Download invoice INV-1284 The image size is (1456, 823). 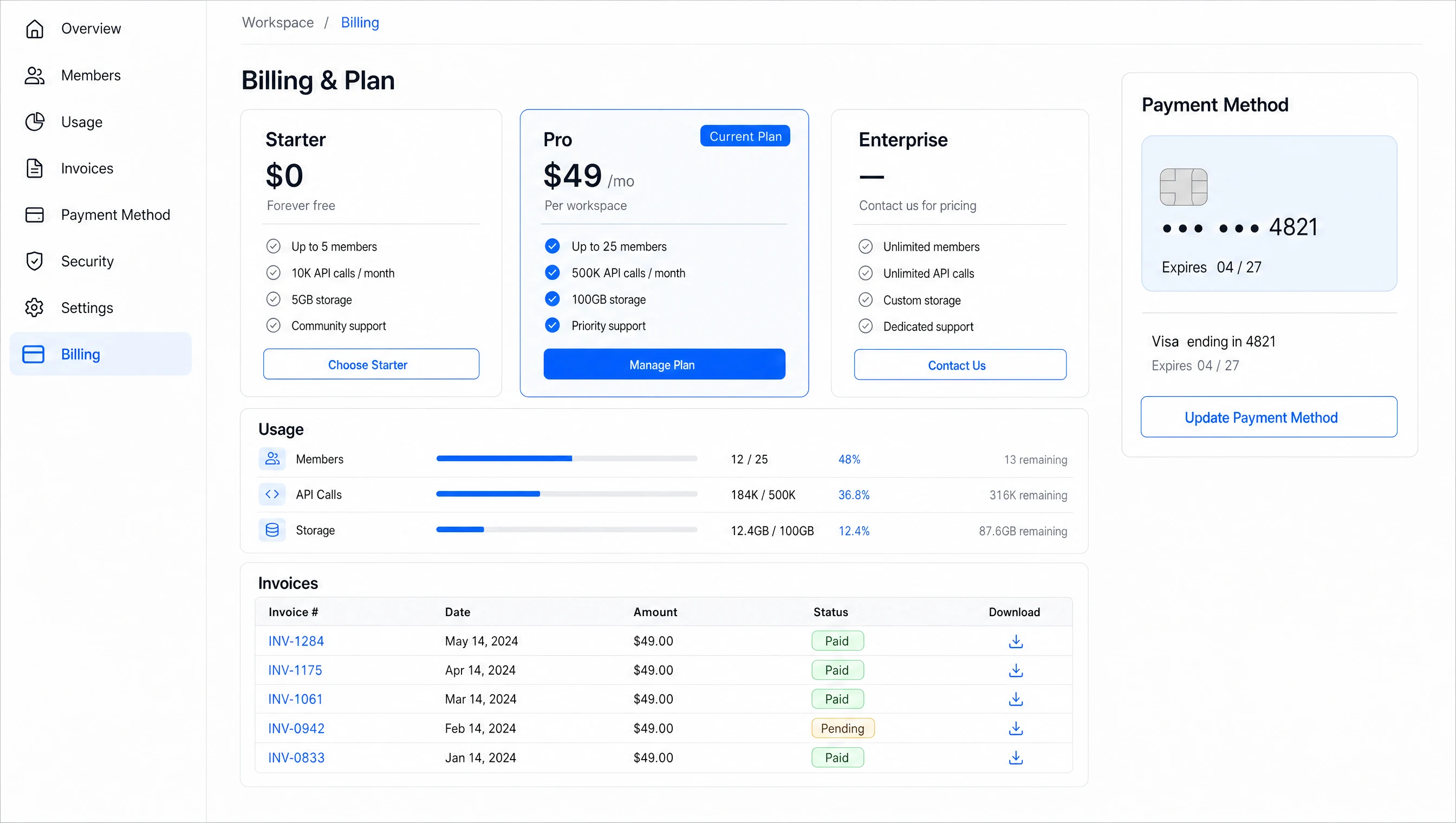pos(1016,641)
